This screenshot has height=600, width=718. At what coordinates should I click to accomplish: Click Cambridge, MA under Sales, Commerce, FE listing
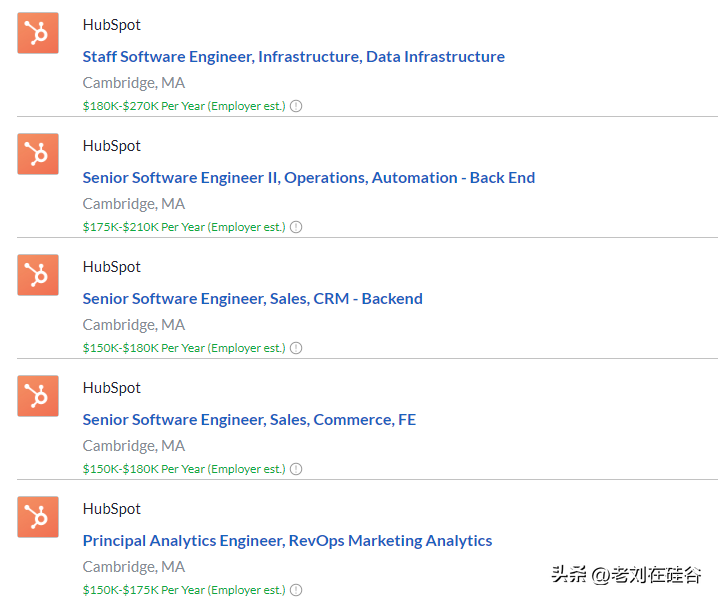point(133,446)
